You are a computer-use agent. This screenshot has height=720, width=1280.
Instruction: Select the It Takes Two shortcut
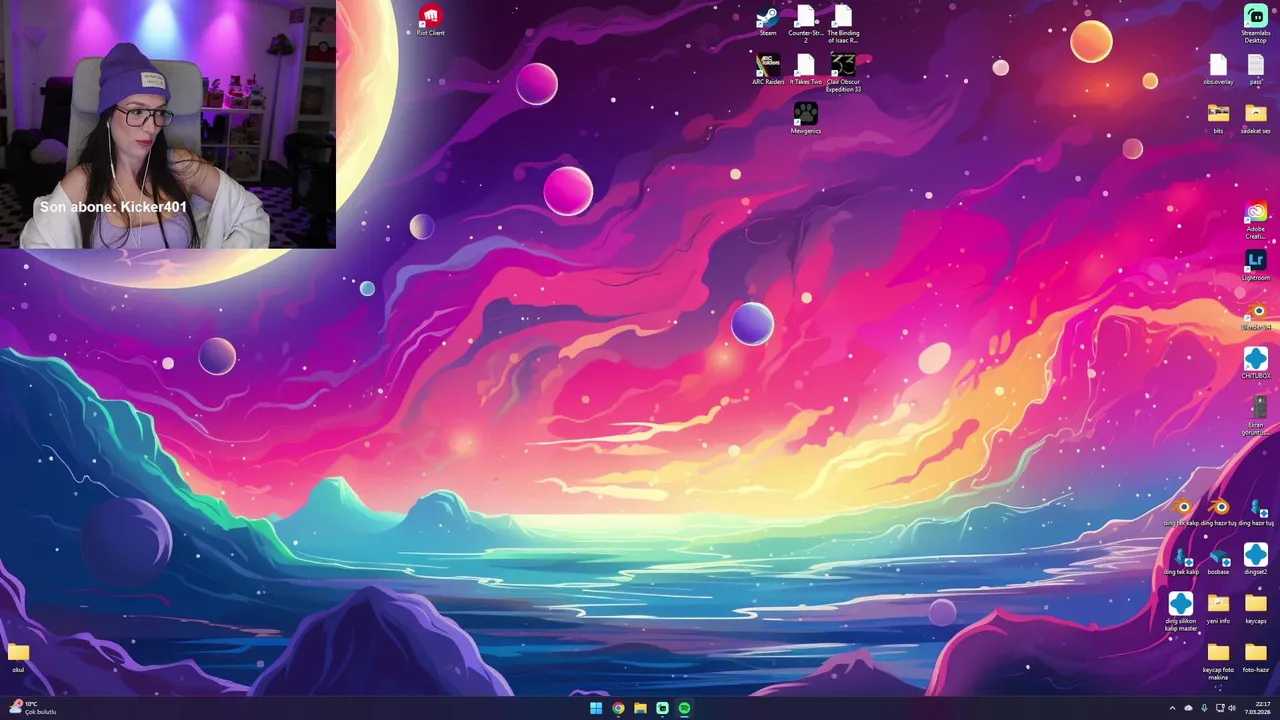tap(805, 69)
